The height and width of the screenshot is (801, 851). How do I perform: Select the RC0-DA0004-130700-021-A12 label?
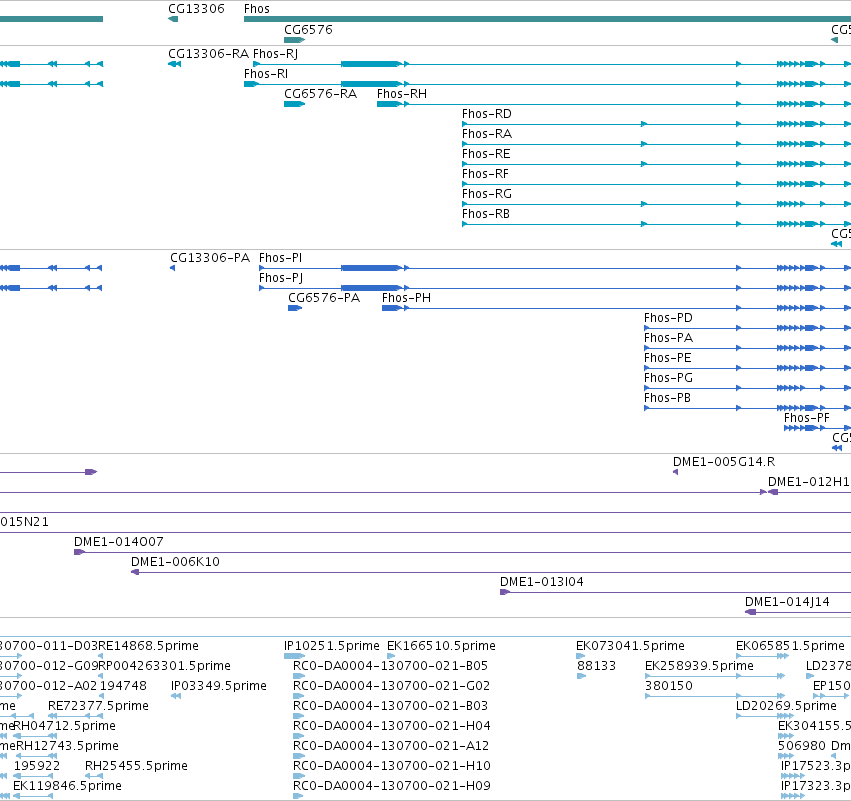tap(391, 746)
